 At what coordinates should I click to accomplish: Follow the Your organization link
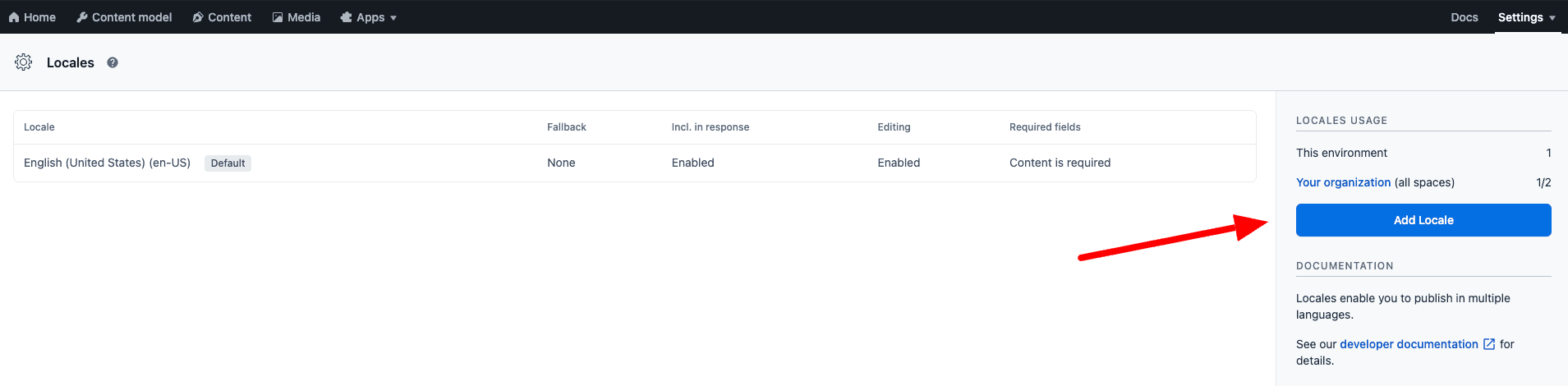pos(1343,182)
